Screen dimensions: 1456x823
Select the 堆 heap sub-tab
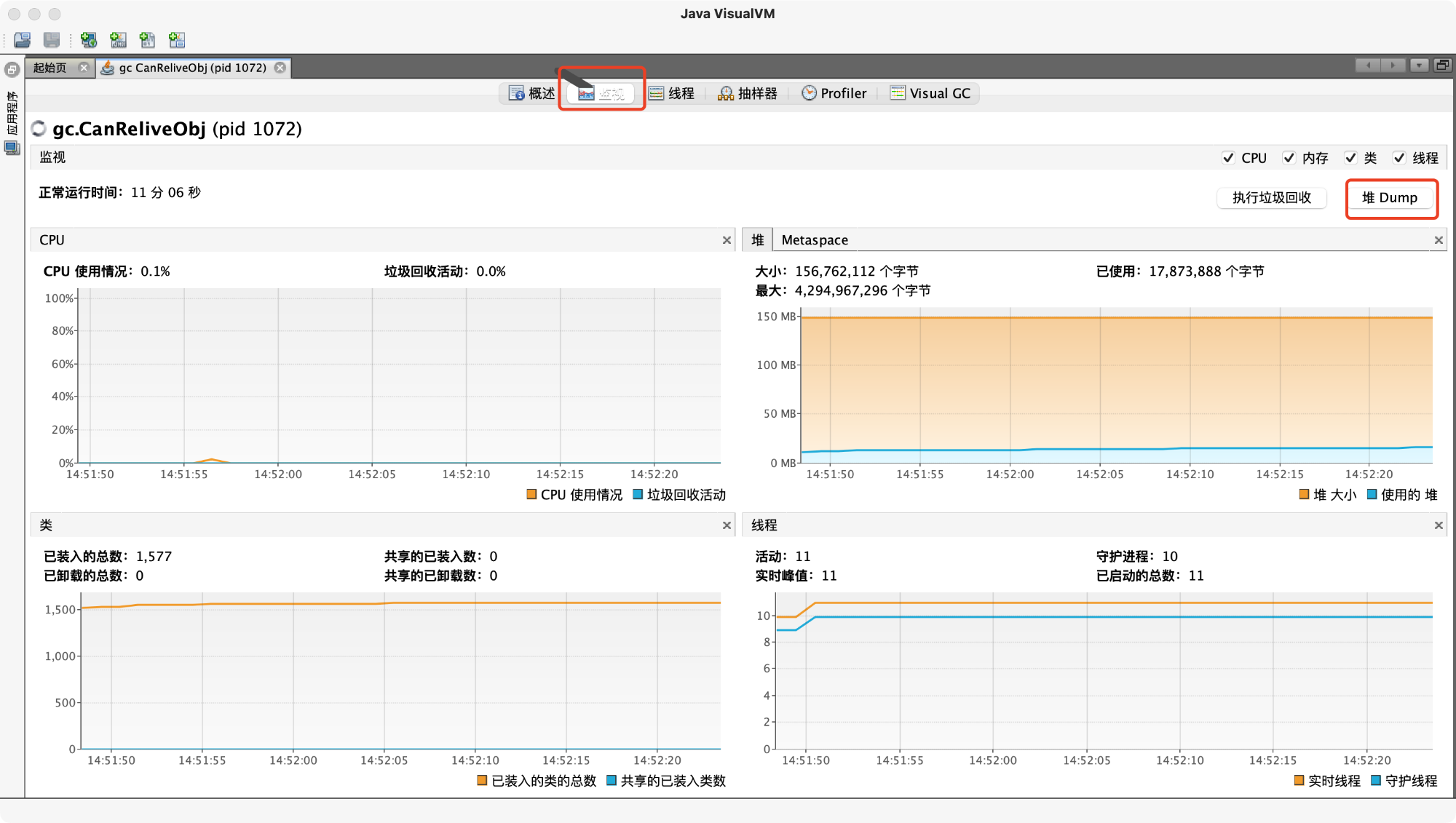(757, 240)
